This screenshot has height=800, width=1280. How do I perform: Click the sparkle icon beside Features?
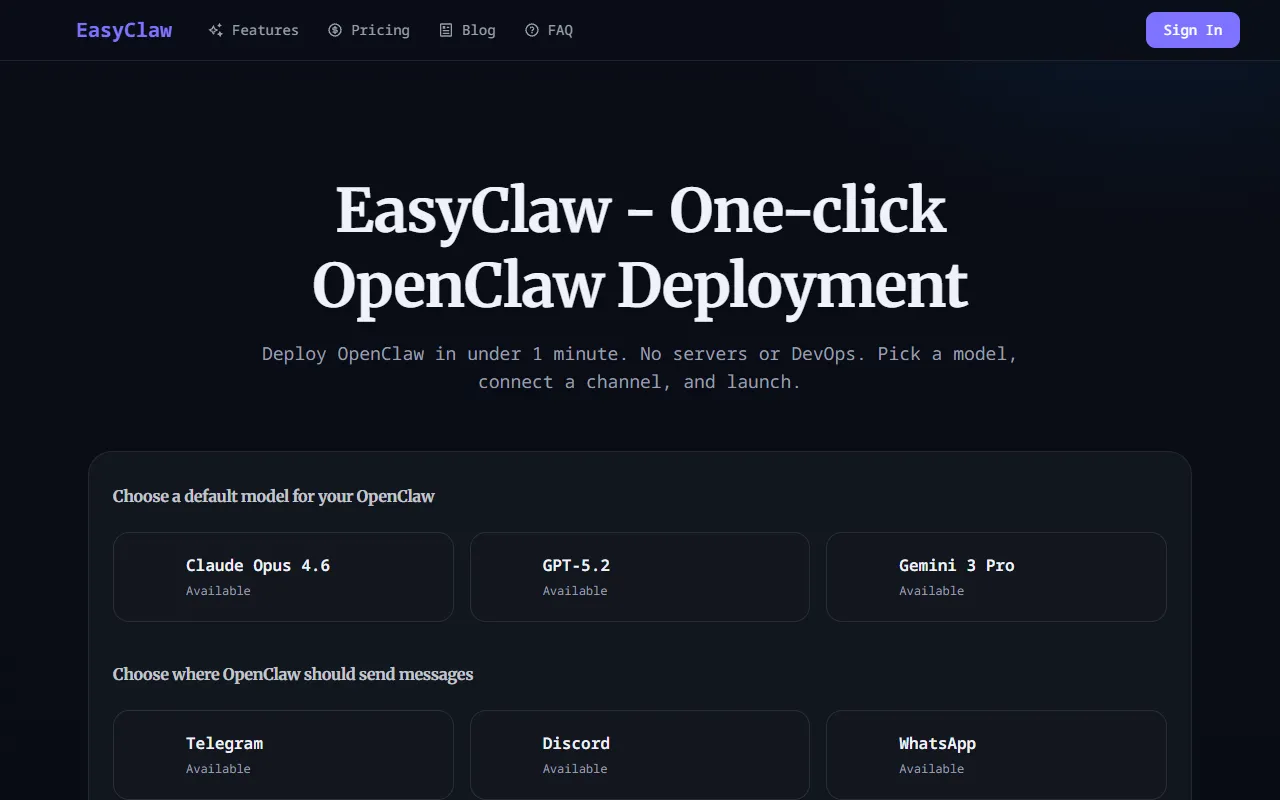point(215,30)
